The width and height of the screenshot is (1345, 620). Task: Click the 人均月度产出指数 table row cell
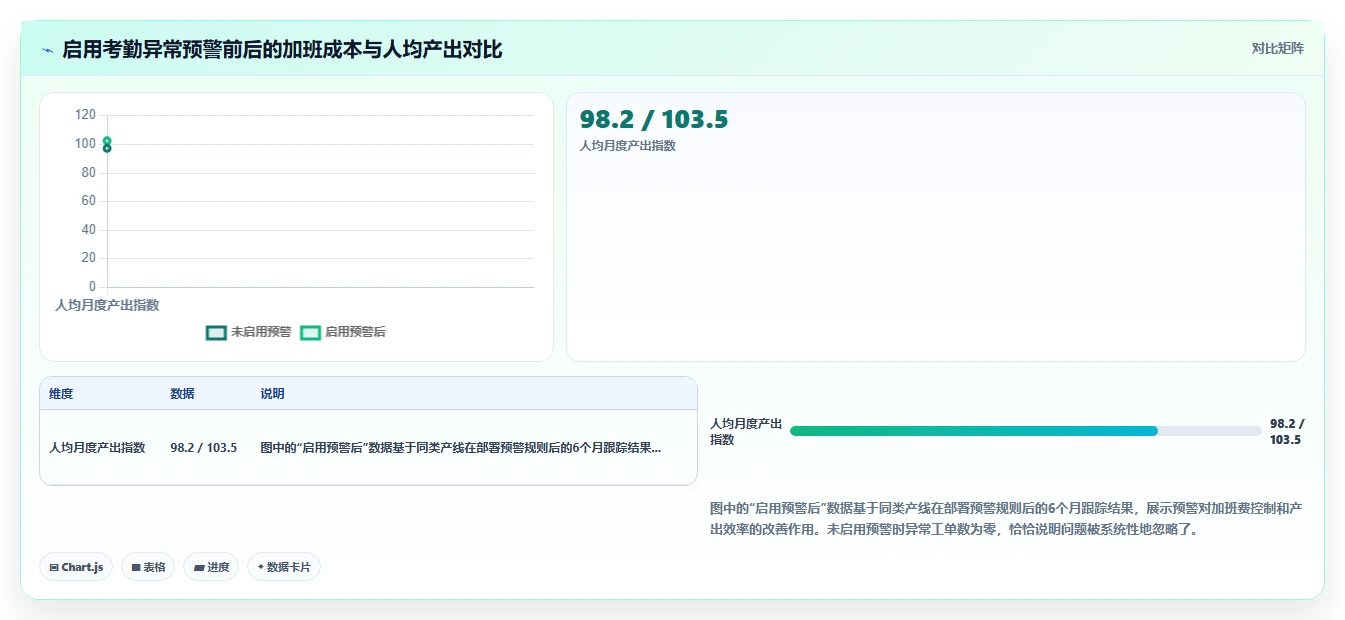point(97,448)
